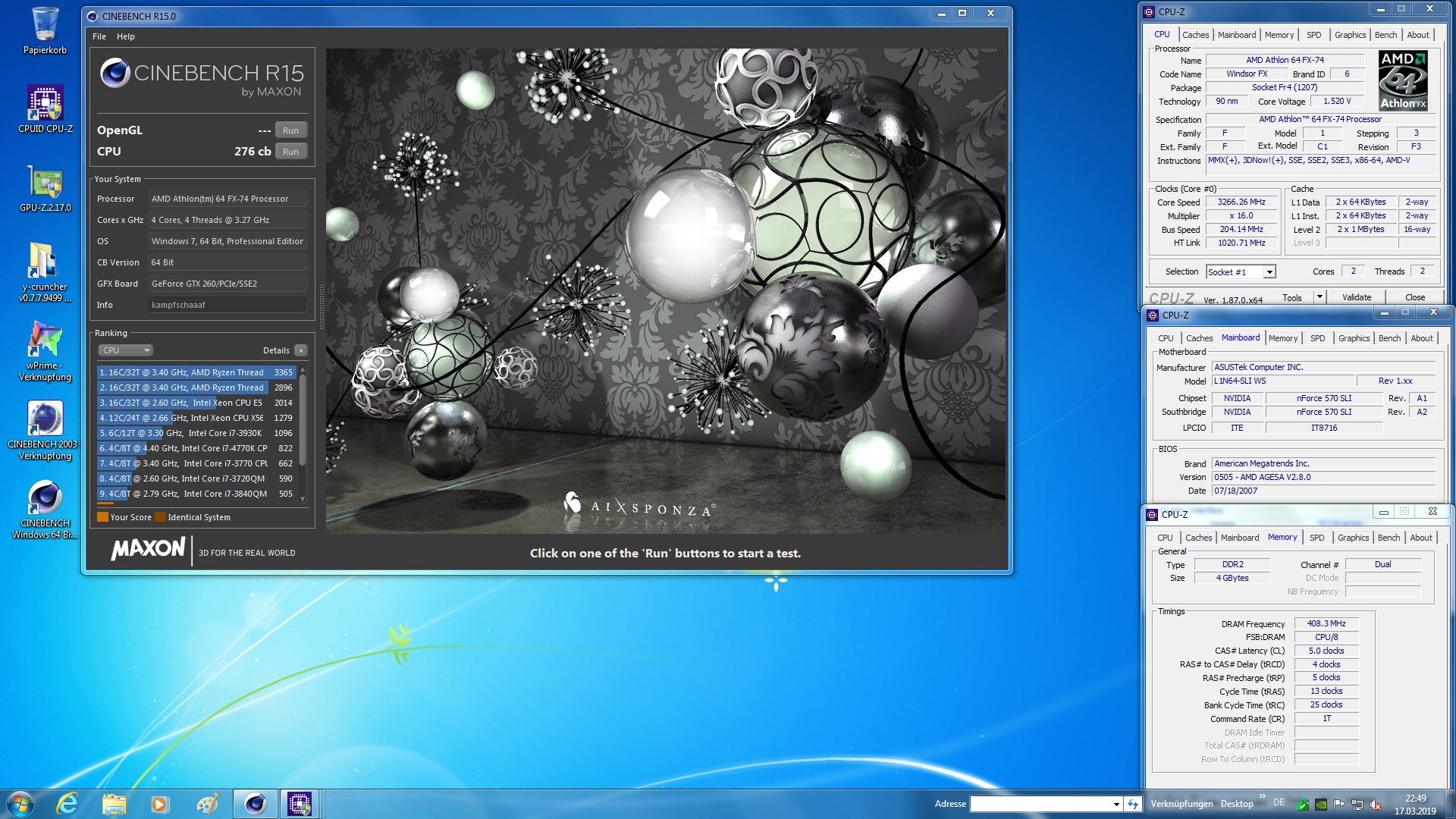Screen dimensions: 1456x819
Task: Open GPU-Z.2.17.0 desktop icon
Action: [x=45, y=188]
